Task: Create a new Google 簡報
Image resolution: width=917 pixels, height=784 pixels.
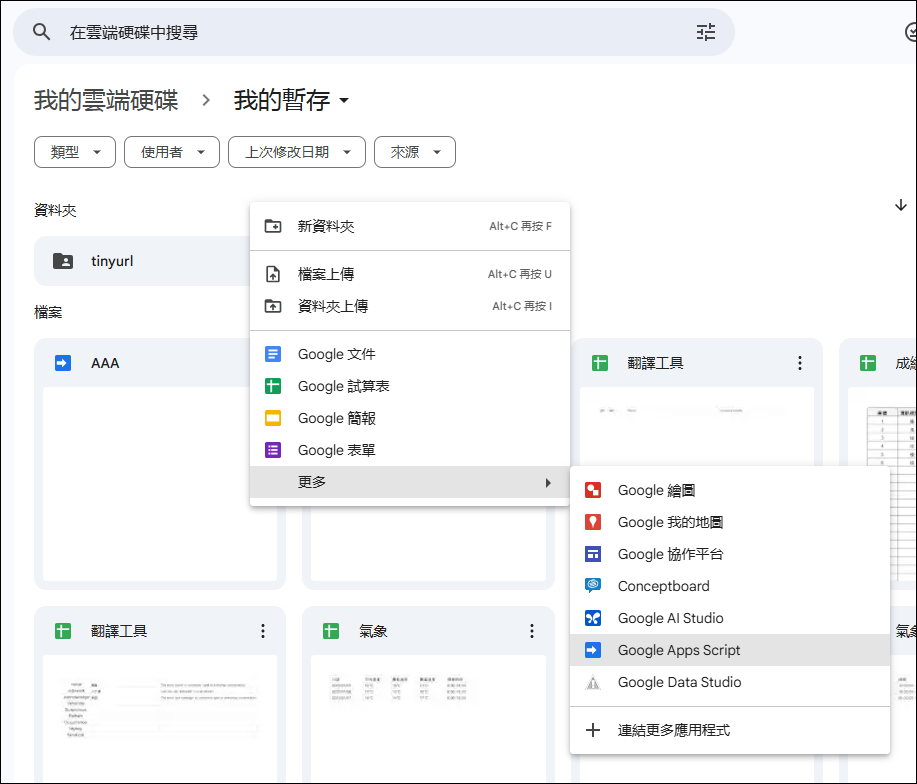Action: (409, 418)
